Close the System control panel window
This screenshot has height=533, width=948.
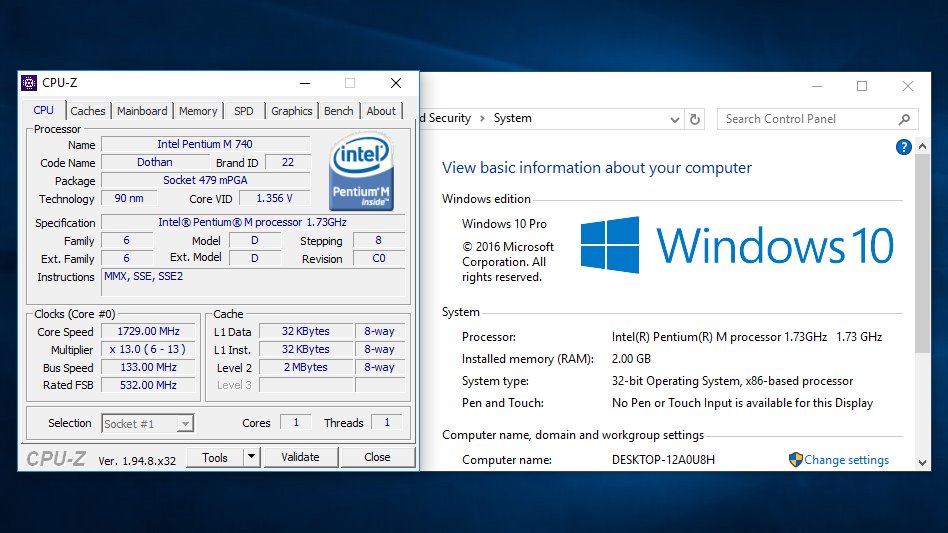tap(907, 86)
